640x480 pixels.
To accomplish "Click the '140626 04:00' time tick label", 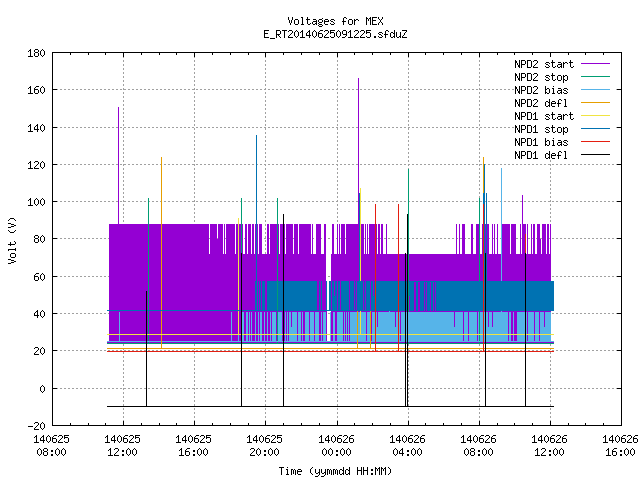I will click(x=407, y=446).
